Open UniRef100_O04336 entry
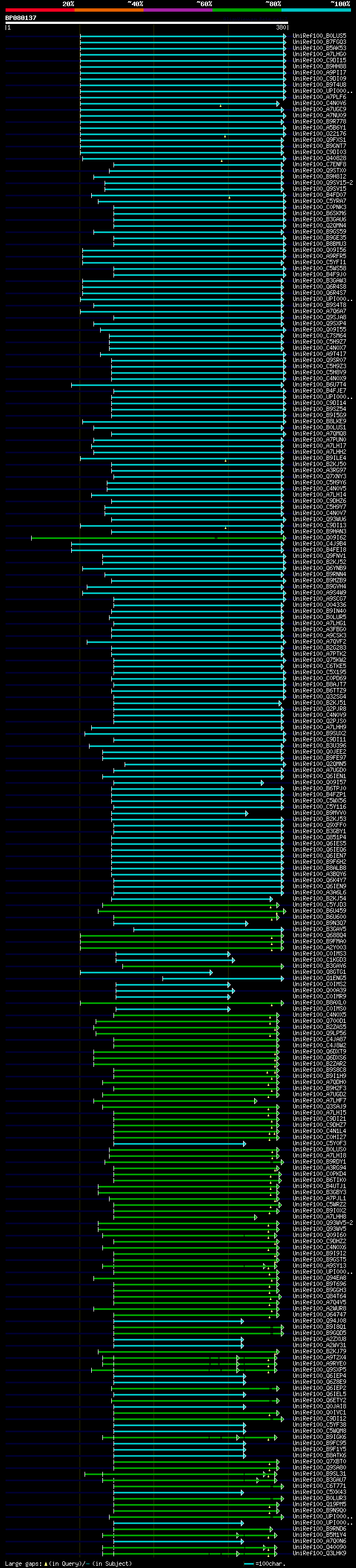356x1568 pixels. (x=319, y=605)
